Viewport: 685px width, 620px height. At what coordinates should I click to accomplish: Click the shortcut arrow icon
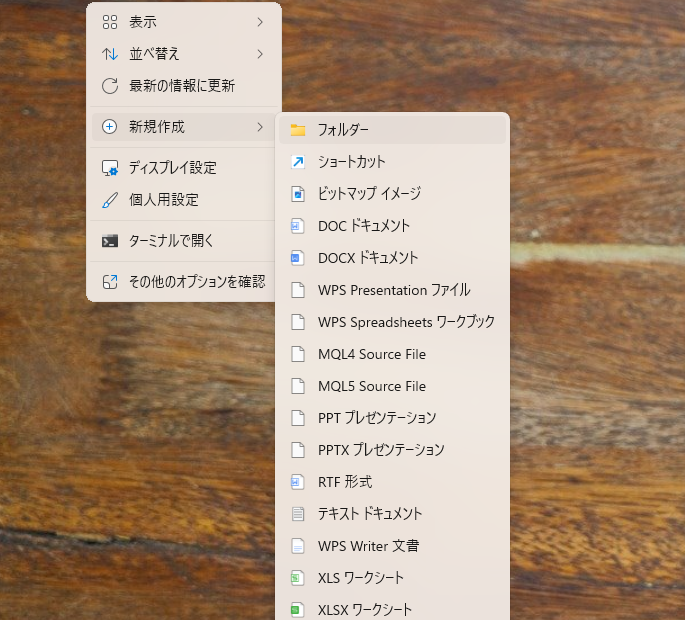[298, 162]
